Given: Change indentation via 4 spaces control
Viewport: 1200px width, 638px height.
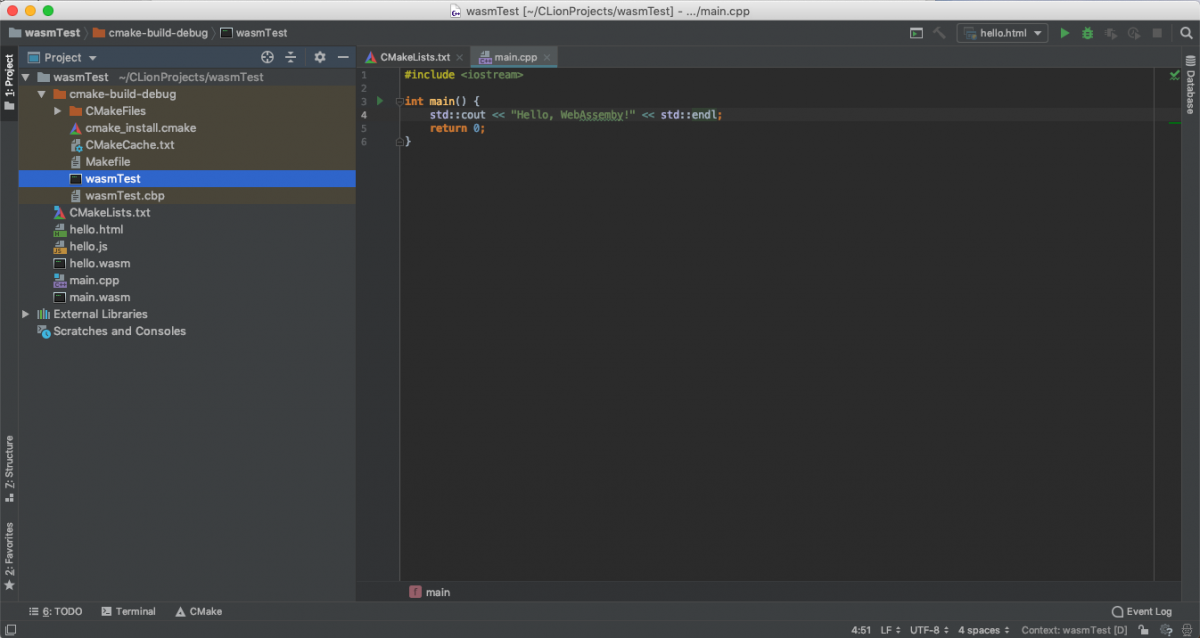Looking at the screenshot, I should click(x=981, y=630).
